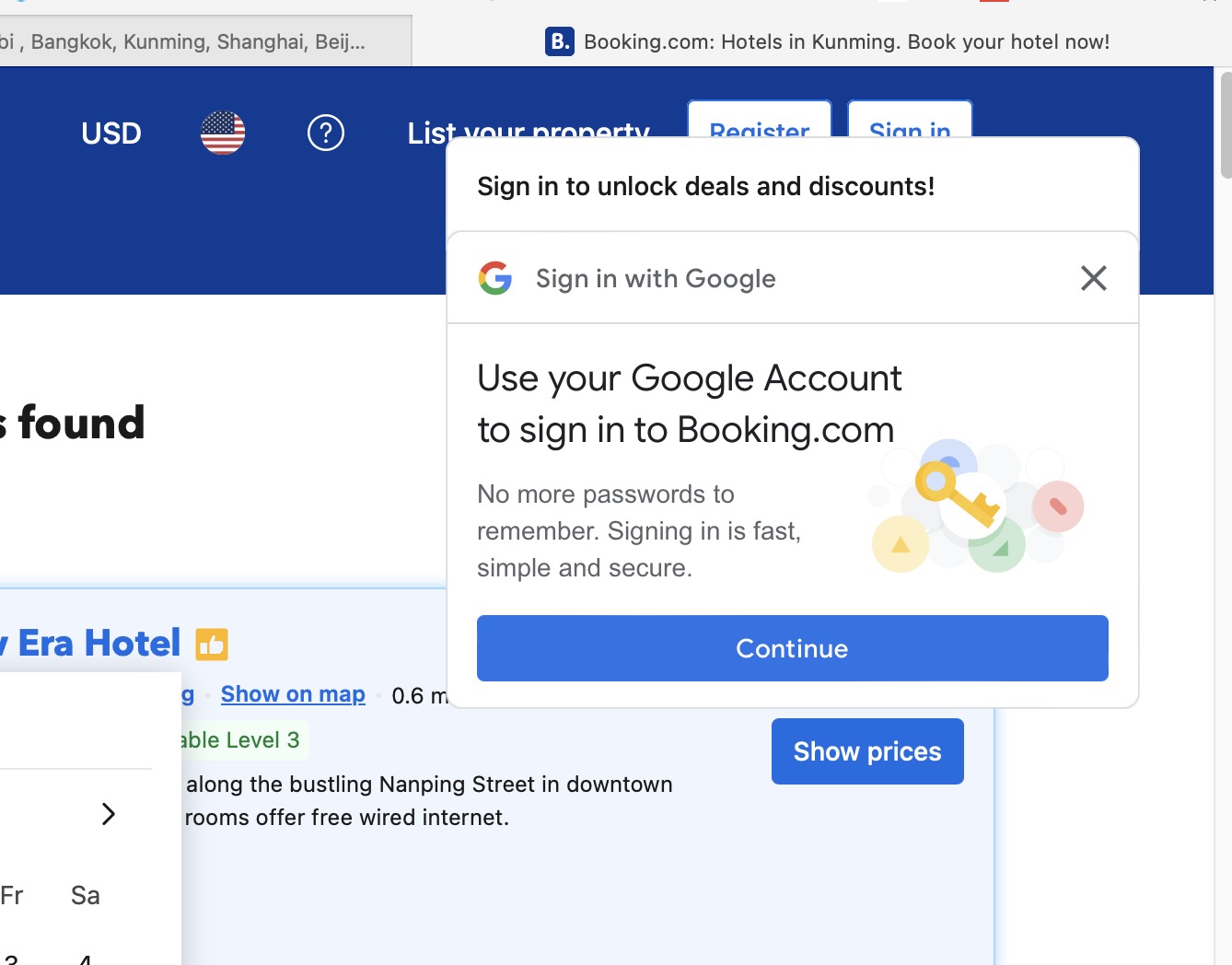
Task: Open the country flag selector
Action: 222,133
